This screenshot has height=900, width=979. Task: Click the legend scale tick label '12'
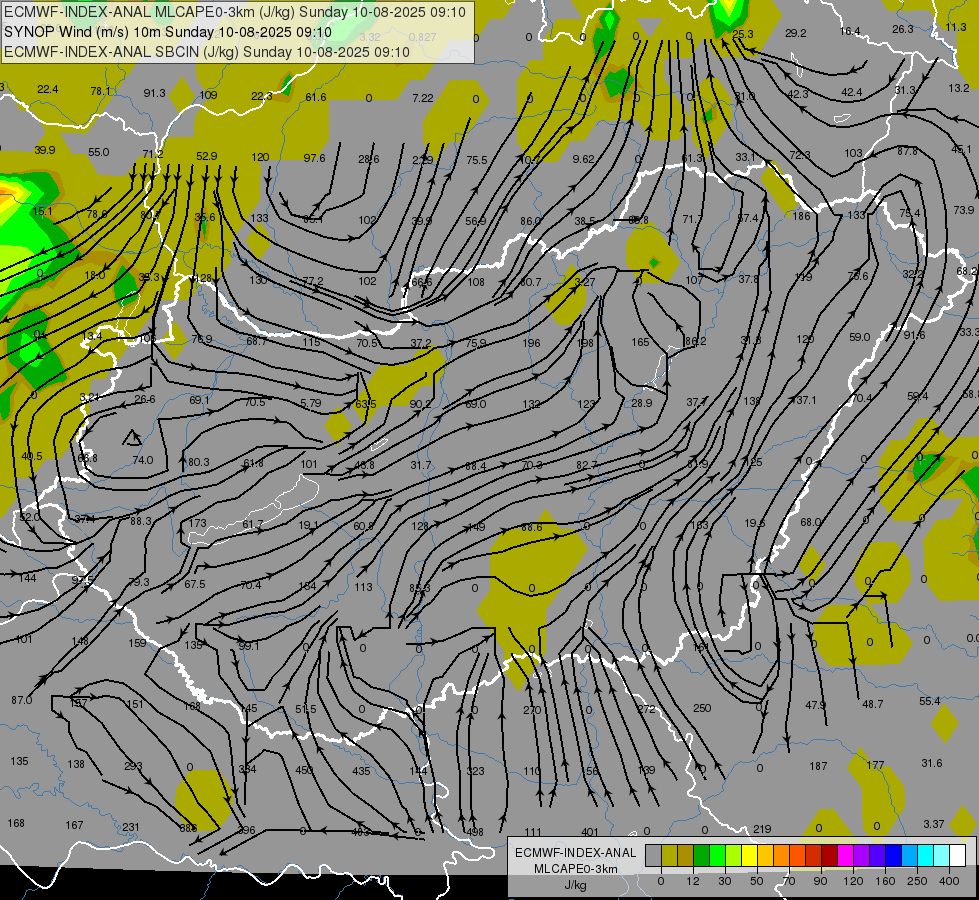tap(693, 881)
